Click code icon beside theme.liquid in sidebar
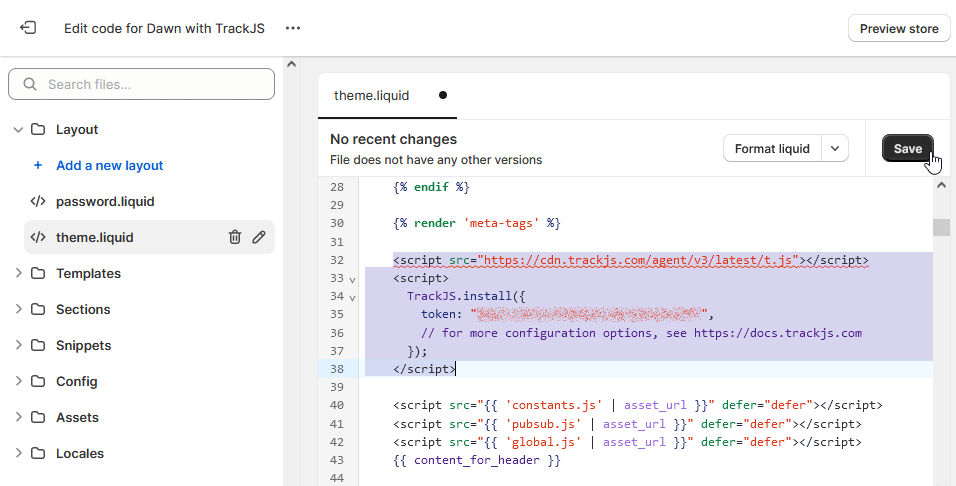 pos(38,237)
